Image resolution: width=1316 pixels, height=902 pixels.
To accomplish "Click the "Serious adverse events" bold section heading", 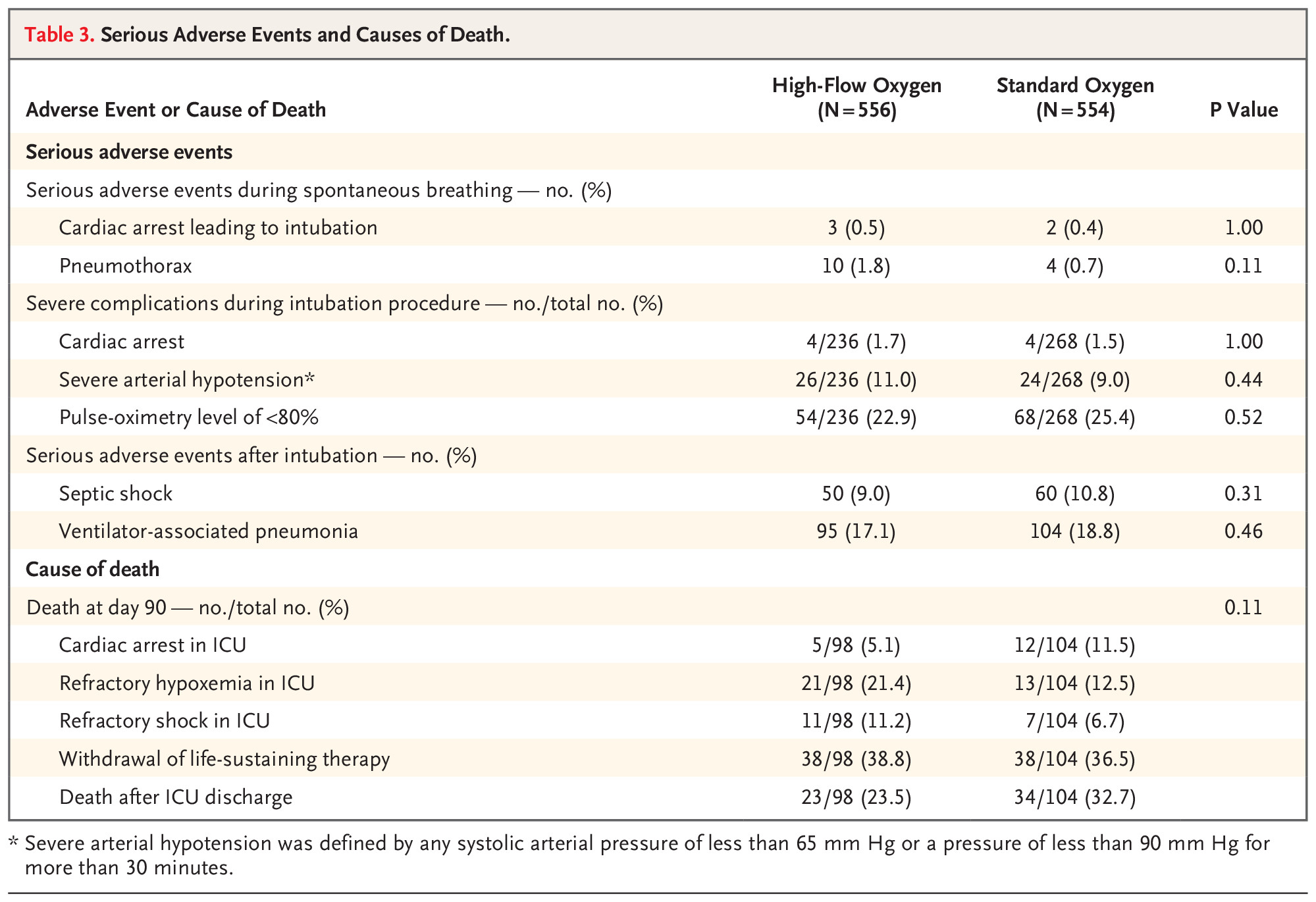I will [x=129, y=152].
